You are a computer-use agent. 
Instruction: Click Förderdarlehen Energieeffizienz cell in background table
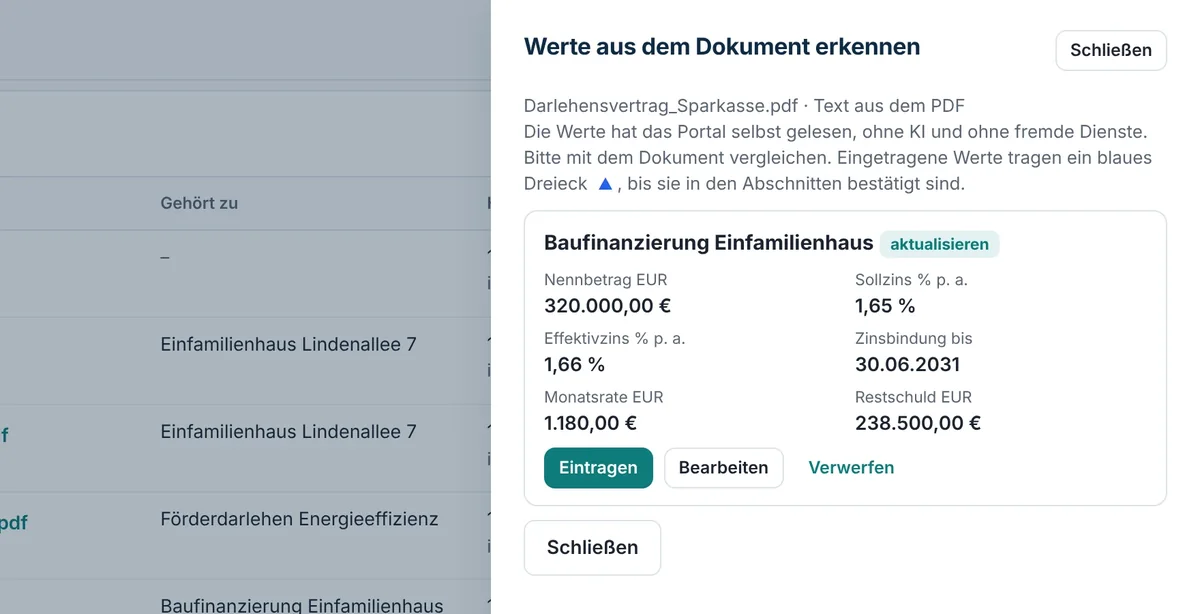299,519
